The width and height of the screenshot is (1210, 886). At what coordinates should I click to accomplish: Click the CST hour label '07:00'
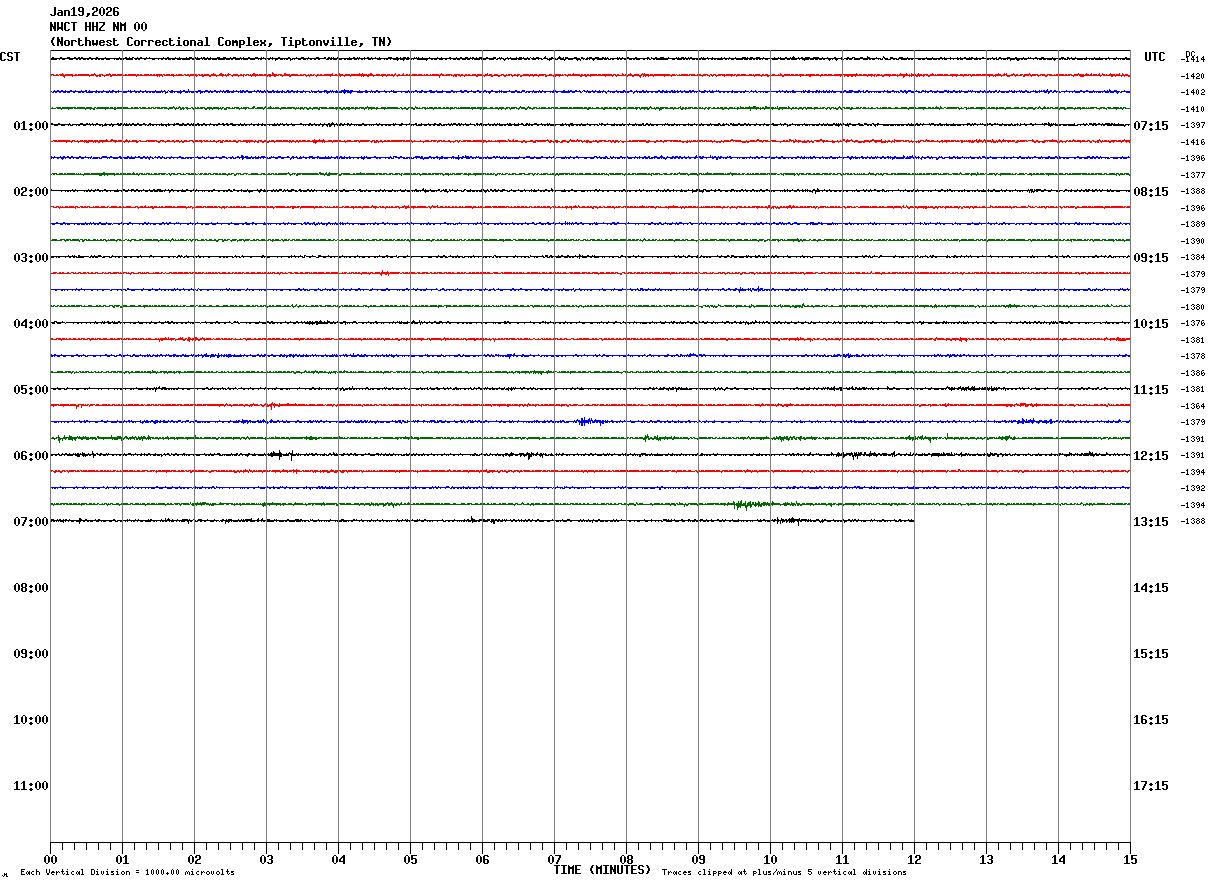pyautogui.click(x=31, y=522)
